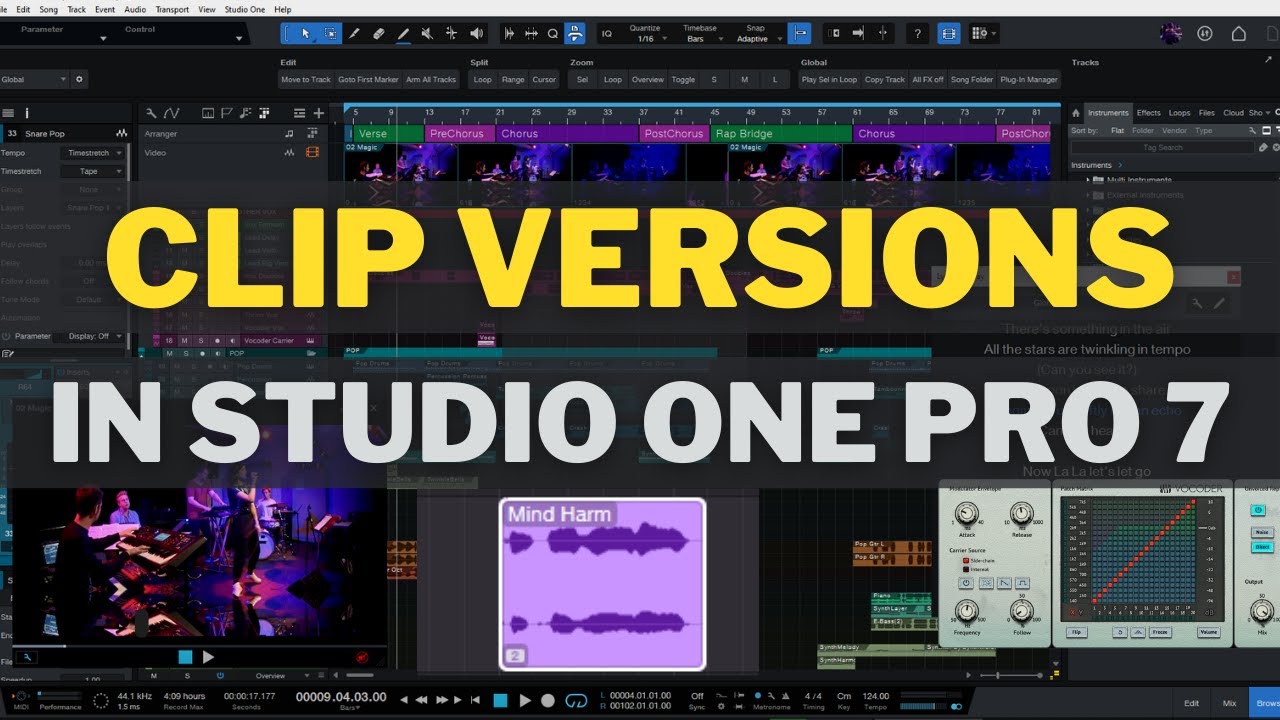
Task: Open macro toolbar settings gear
Action: click(x=80, y=79)
